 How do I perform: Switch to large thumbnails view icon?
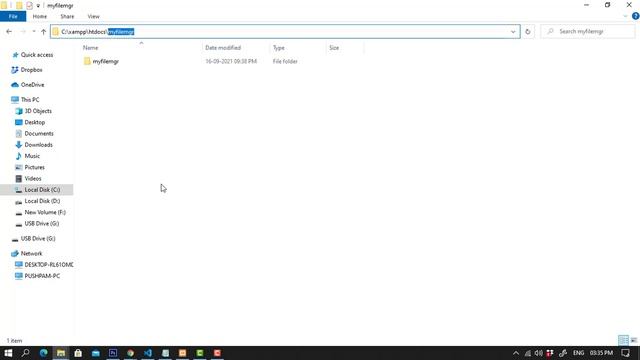634,340
